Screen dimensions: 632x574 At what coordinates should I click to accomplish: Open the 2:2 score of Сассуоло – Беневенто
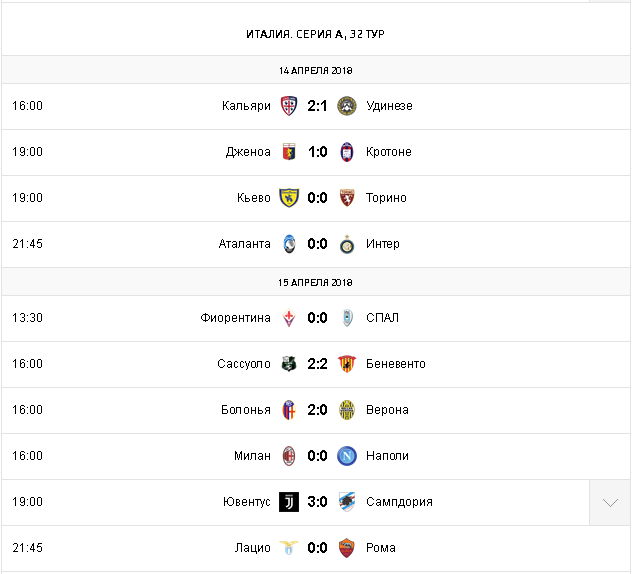tap(317, 364)
